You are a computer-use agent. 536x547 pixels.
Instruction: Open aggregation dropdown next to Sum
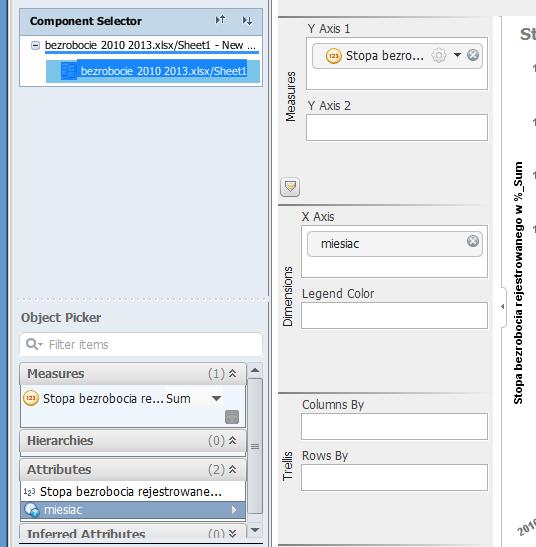(216, 398)
